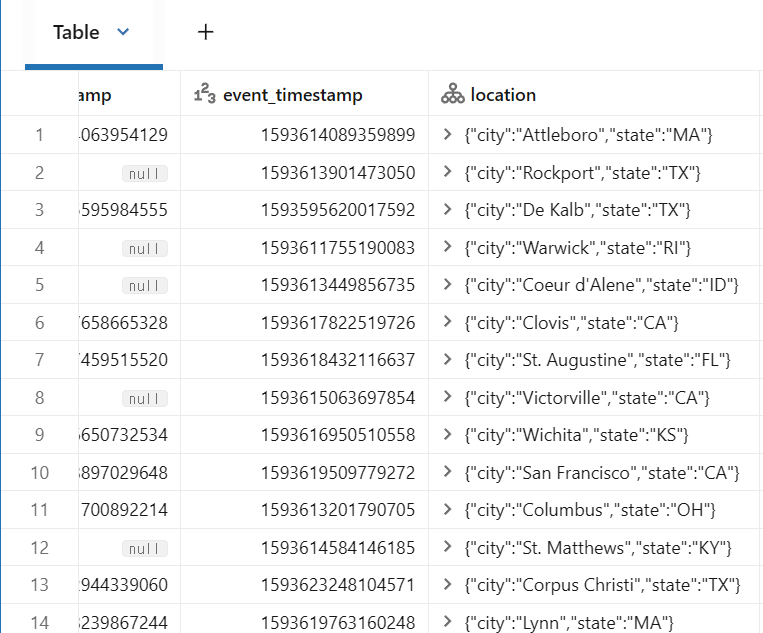Expand the De Kalb location value
This screenshot has height=633, width=763.
coord(447,210)
